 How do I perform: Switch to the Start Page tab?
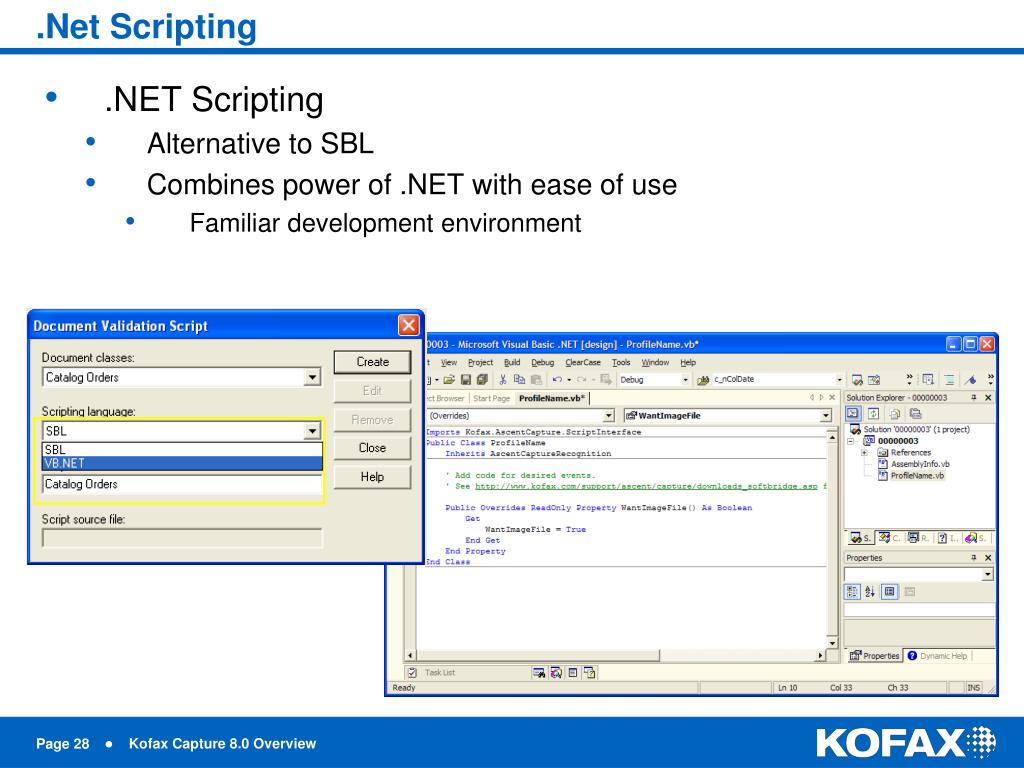point(491,398)
